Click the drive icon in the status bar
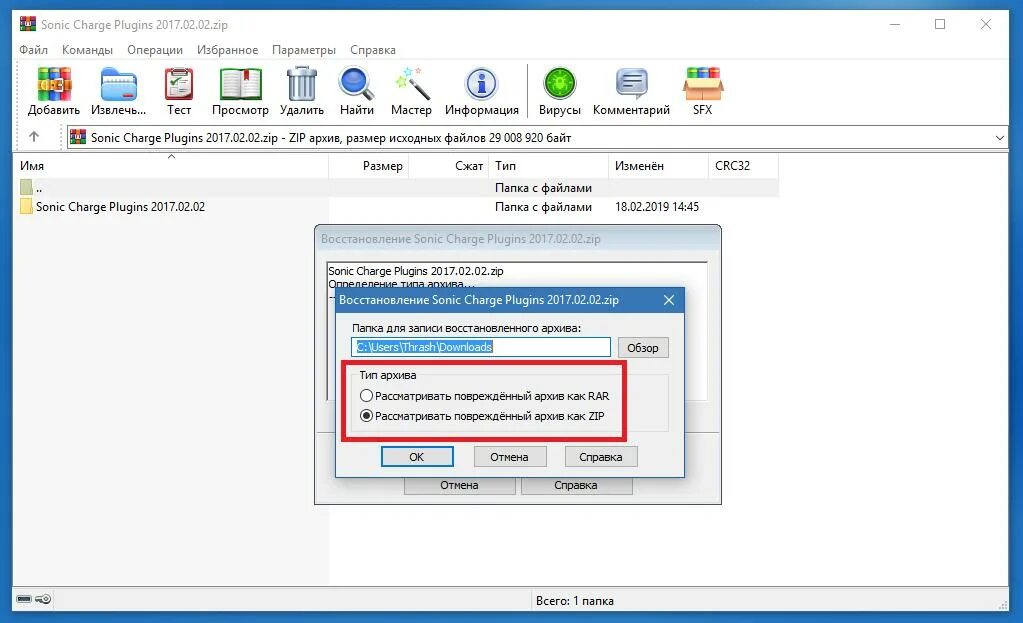 pos(23,599)
